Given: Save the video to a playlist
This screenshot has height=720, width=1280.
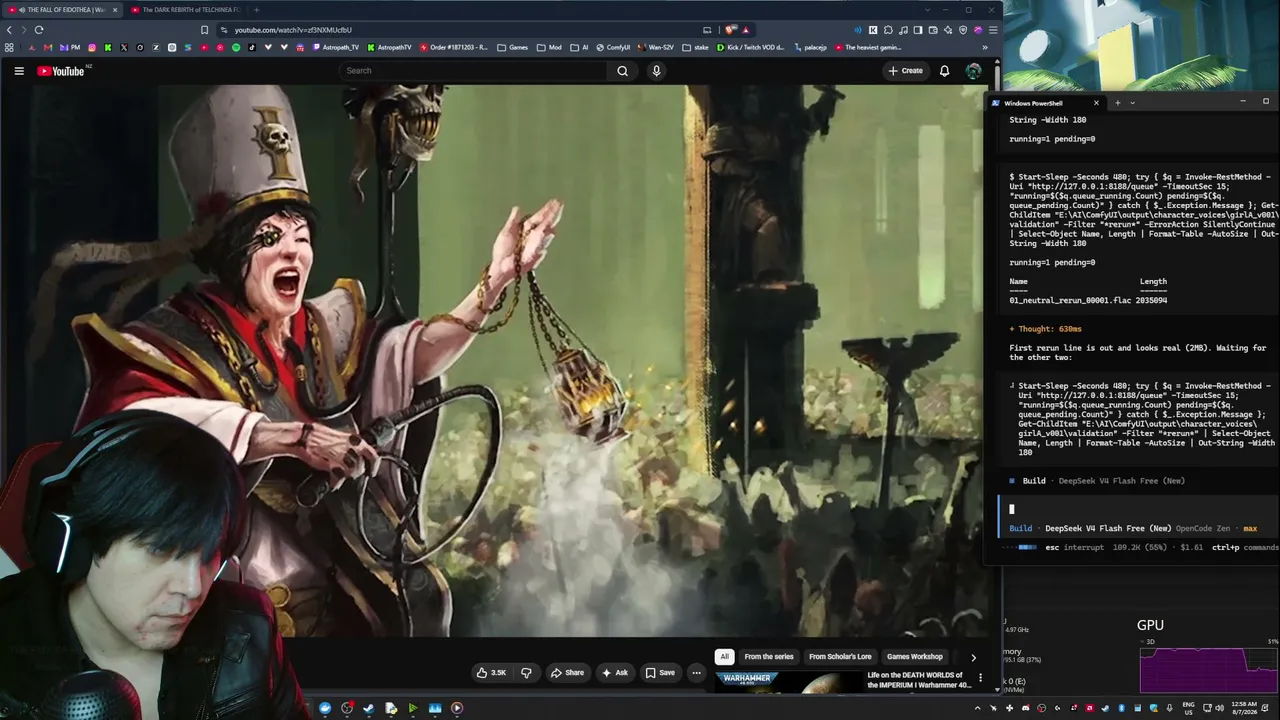Looking at the screenshot, I should 660,673.
